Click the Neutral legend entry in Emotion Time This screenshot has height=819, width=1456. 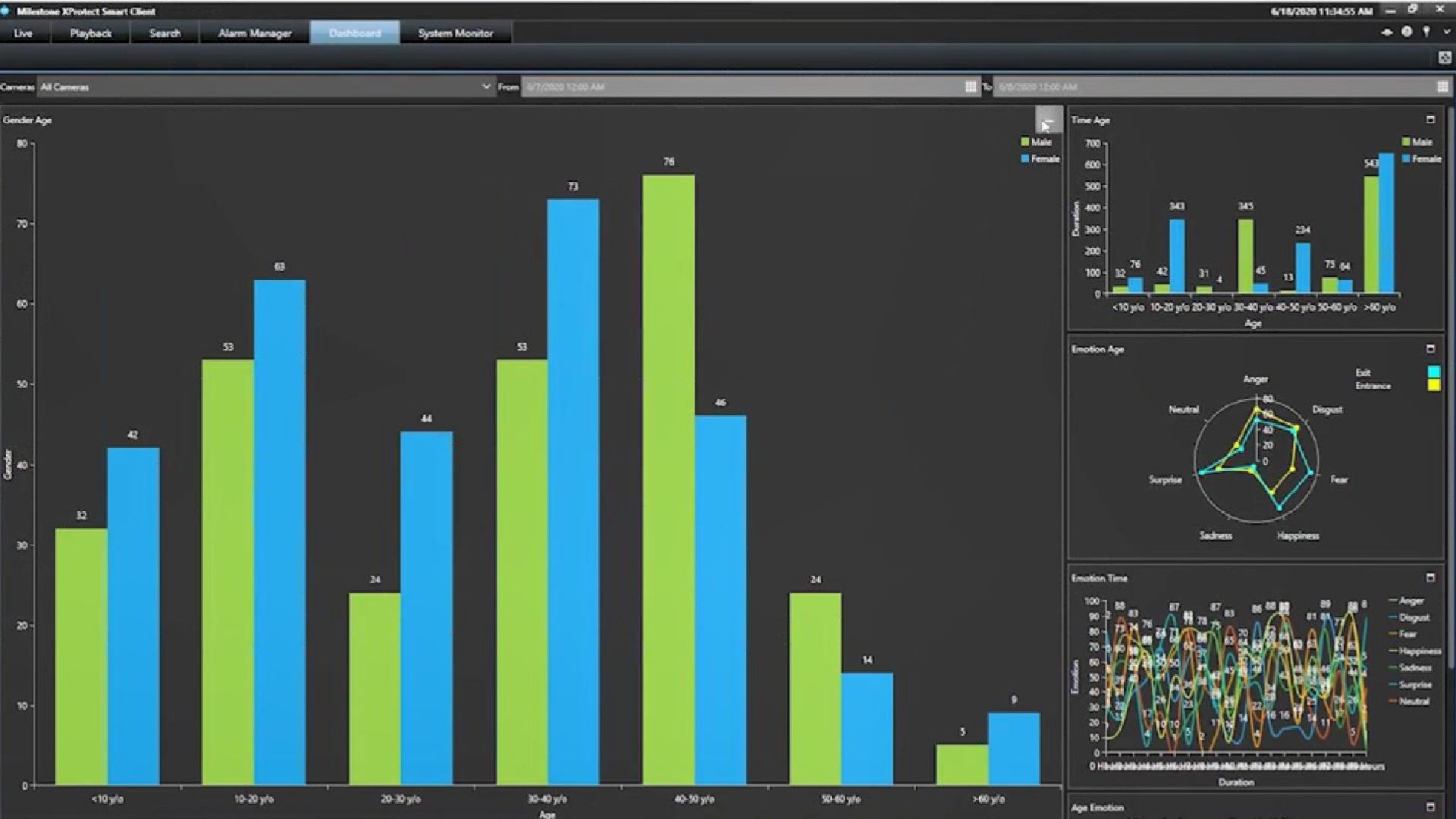(1409, 701)
